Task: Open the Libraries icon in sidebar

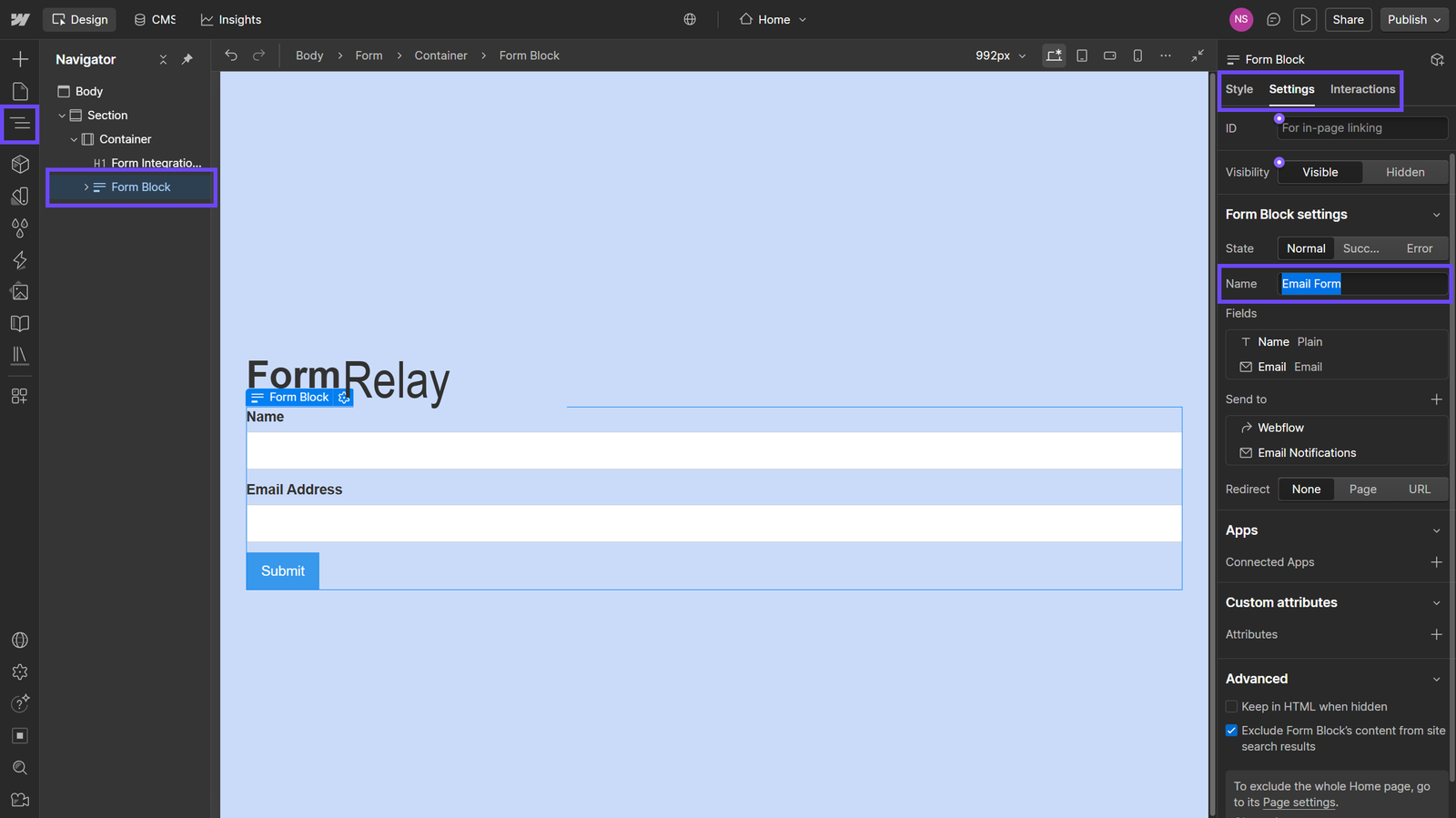Action: click(20, 356)
